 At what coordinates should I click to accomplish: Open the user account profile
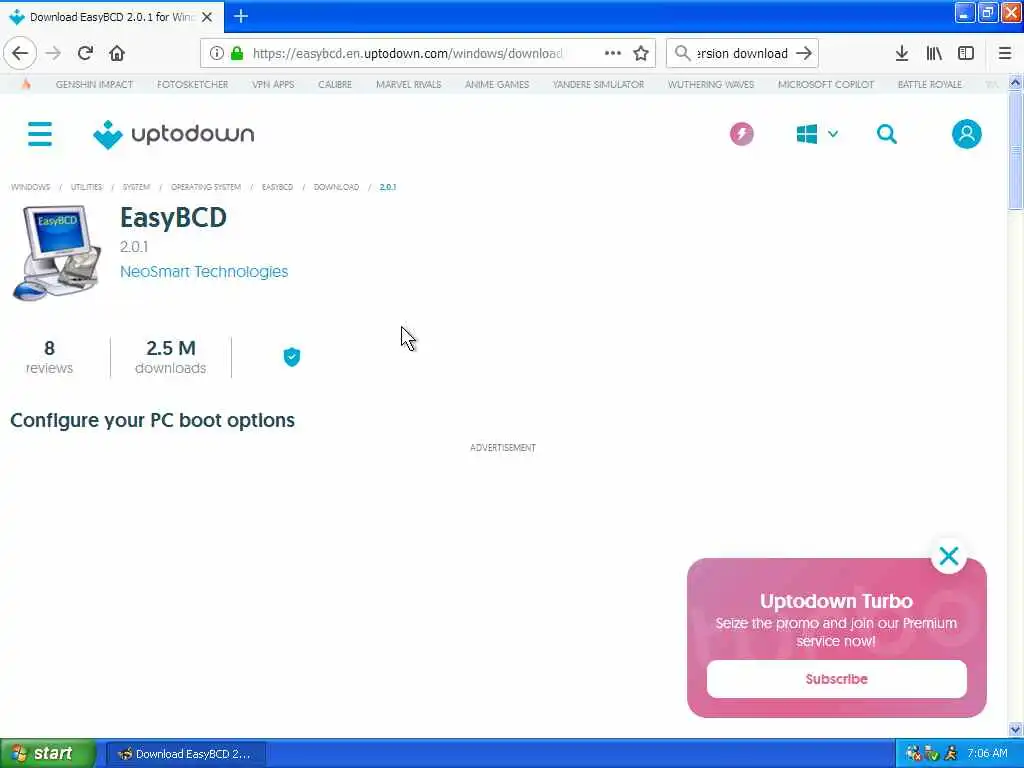pos(967,134)
